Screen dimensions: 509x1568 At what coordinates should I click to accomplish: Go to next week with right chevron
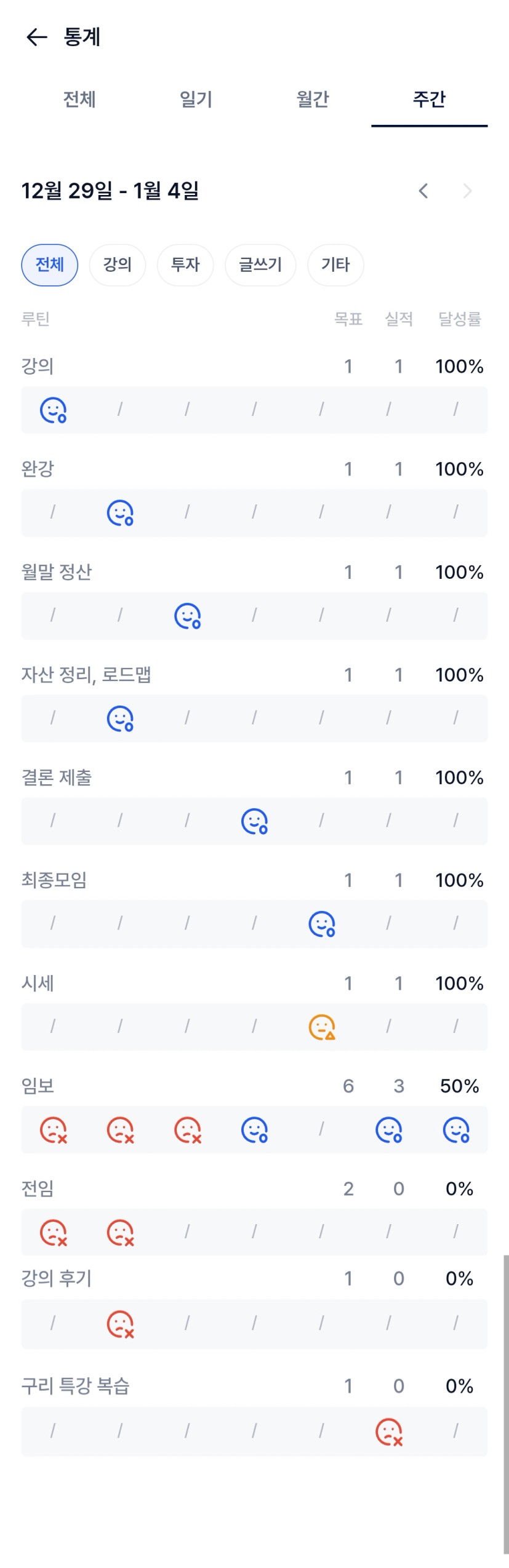[467, 191]
